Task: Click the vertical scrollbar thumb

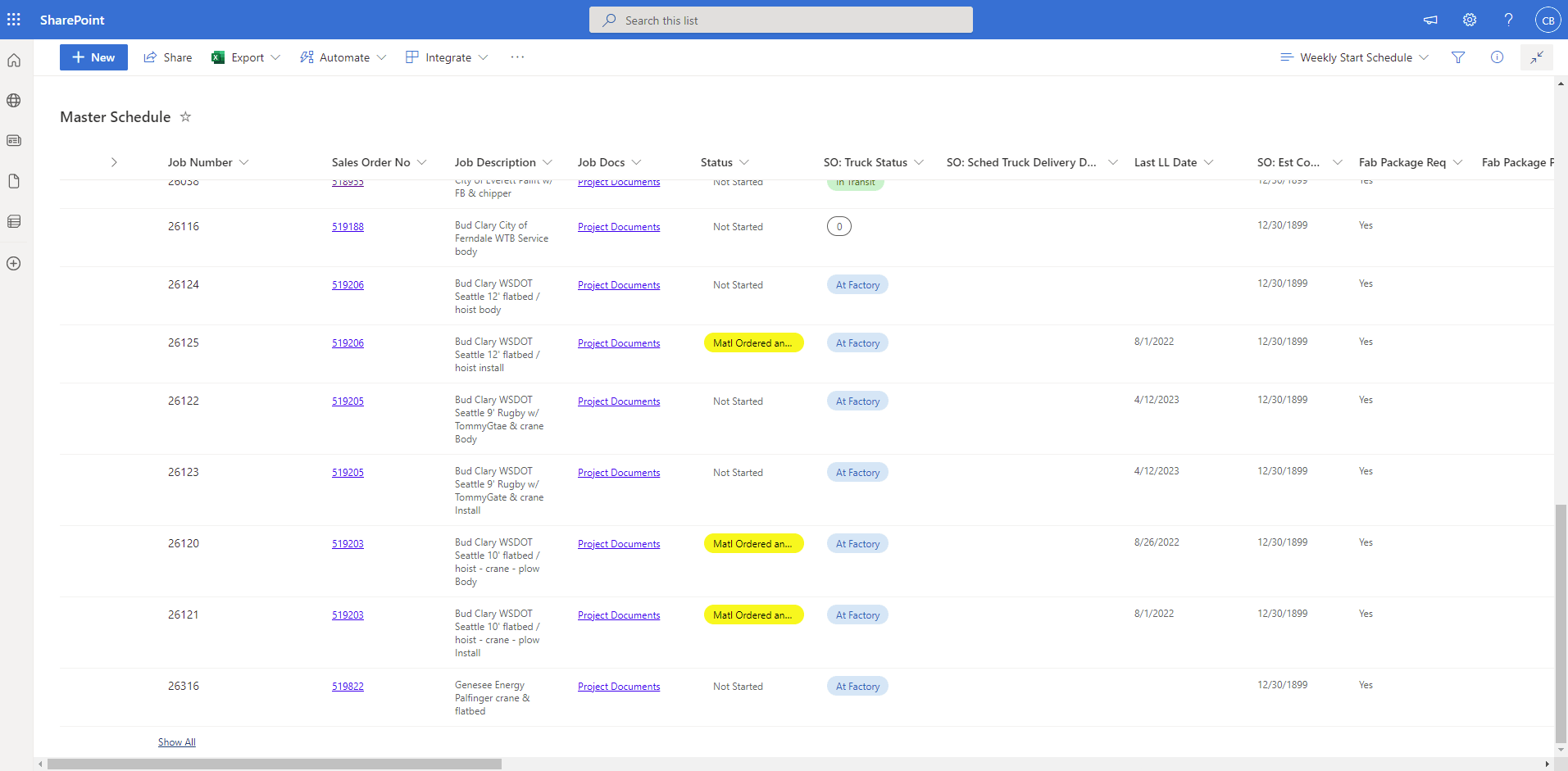Action: [x=1561, y=623]
